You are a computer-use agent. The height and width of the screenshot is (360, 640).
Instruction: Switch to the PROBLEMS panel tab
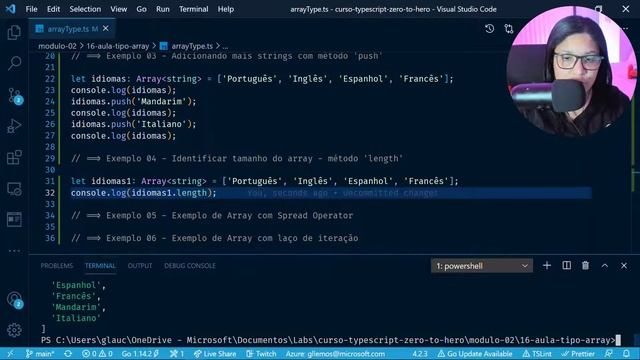[57, 266]
